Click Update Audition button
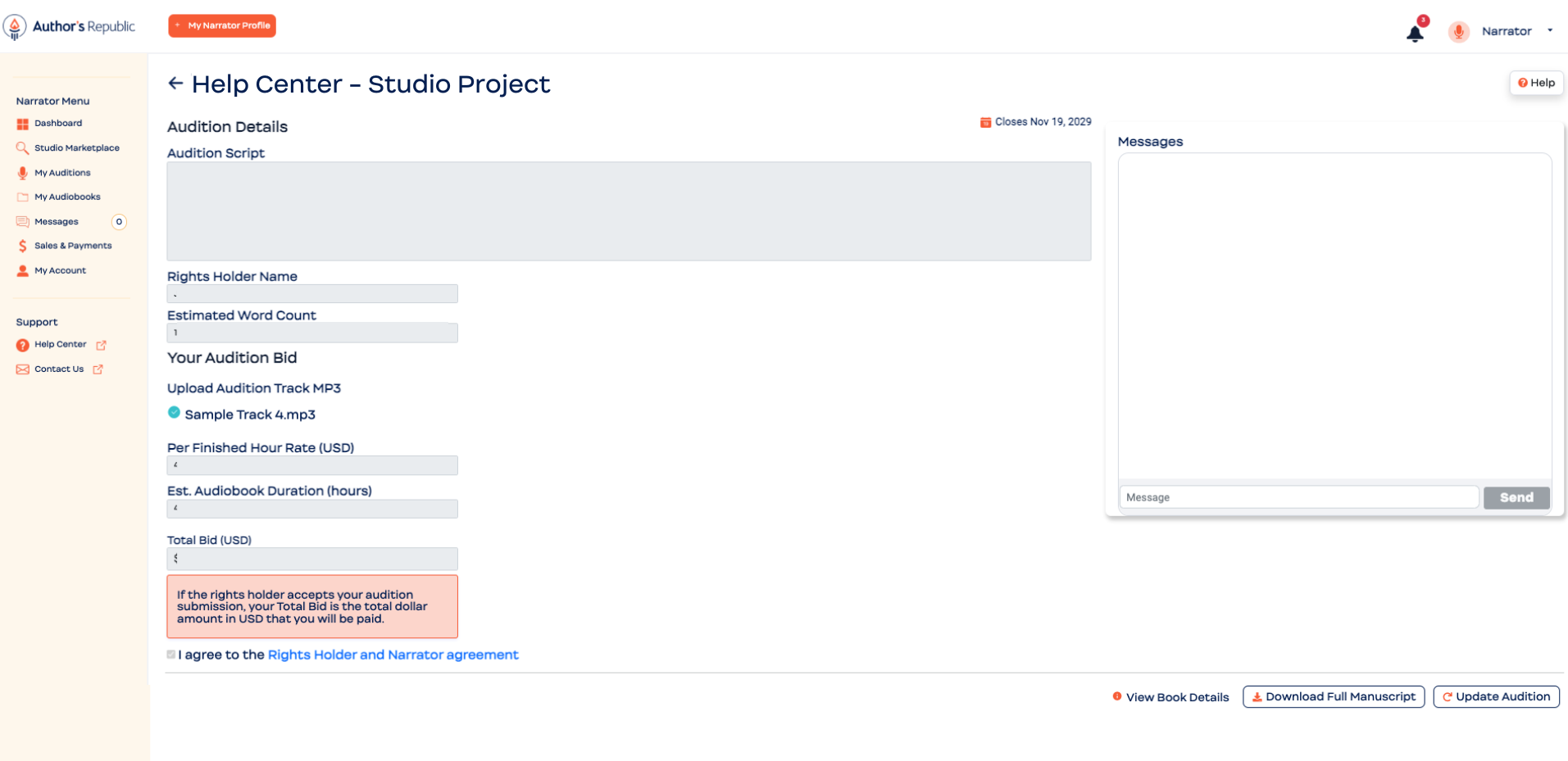 1496,697
